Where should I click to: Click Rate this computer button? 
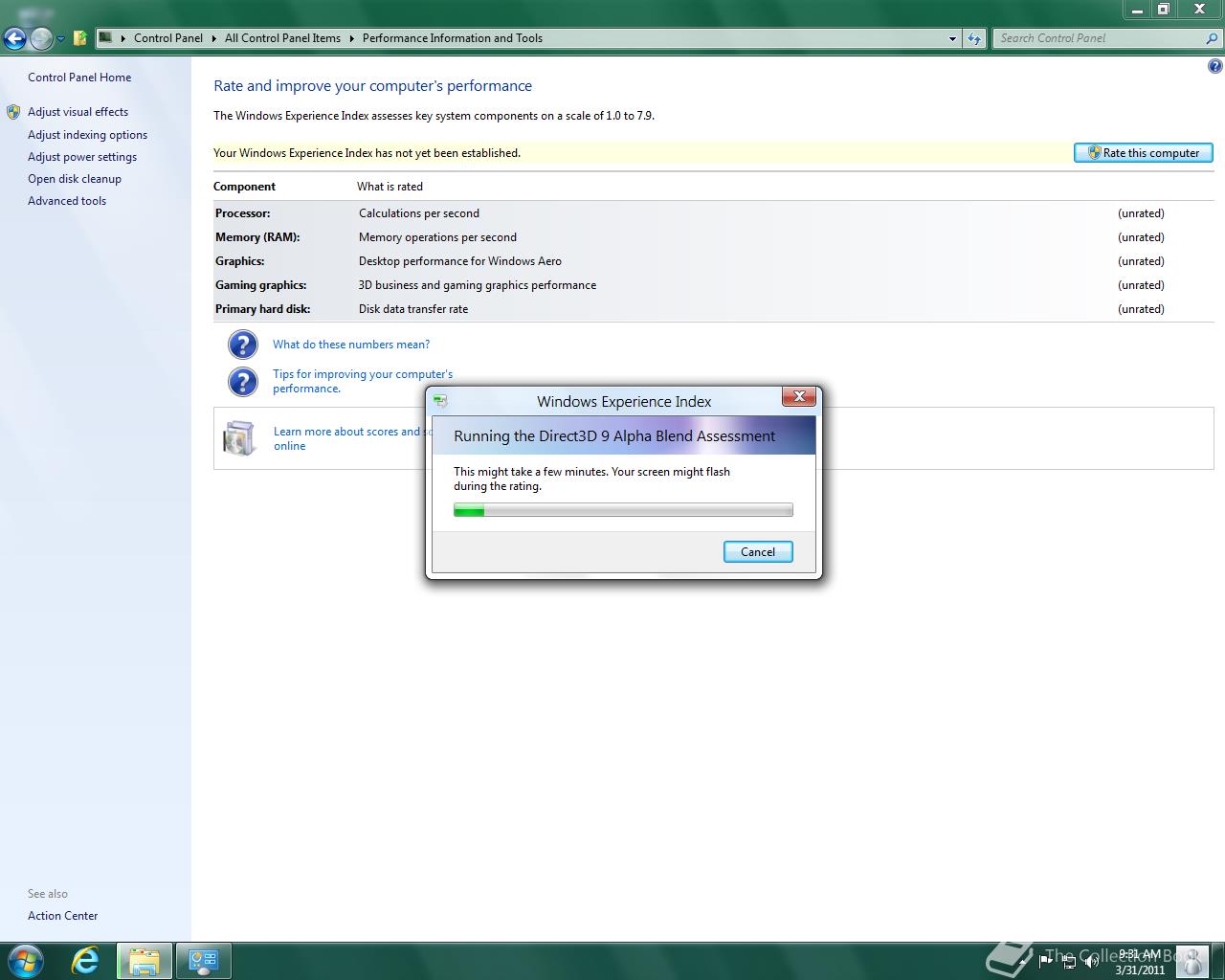tap(1144, 153)
